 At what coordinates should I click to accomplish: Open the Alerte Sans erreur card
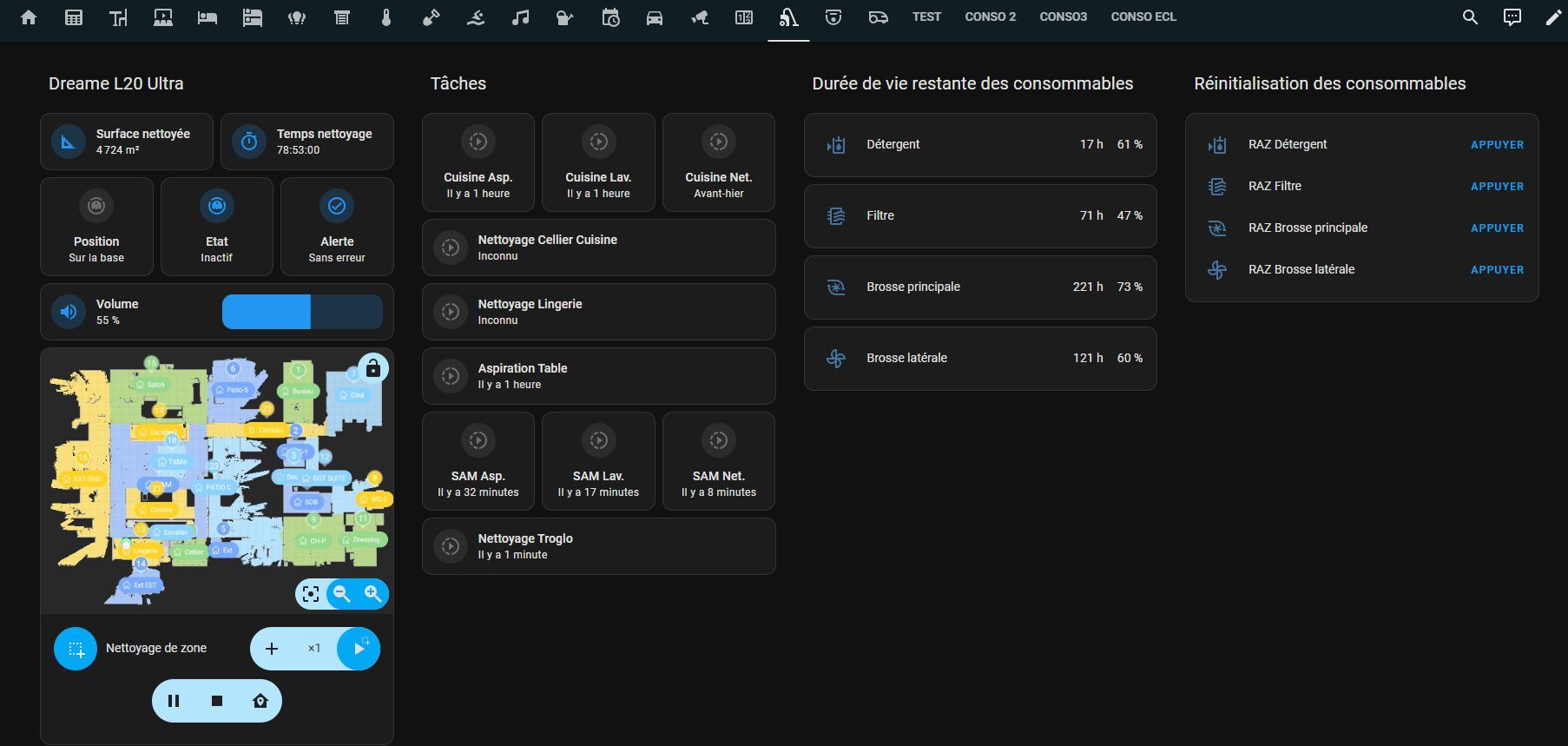pyautogui.click(x=337, y=227)
